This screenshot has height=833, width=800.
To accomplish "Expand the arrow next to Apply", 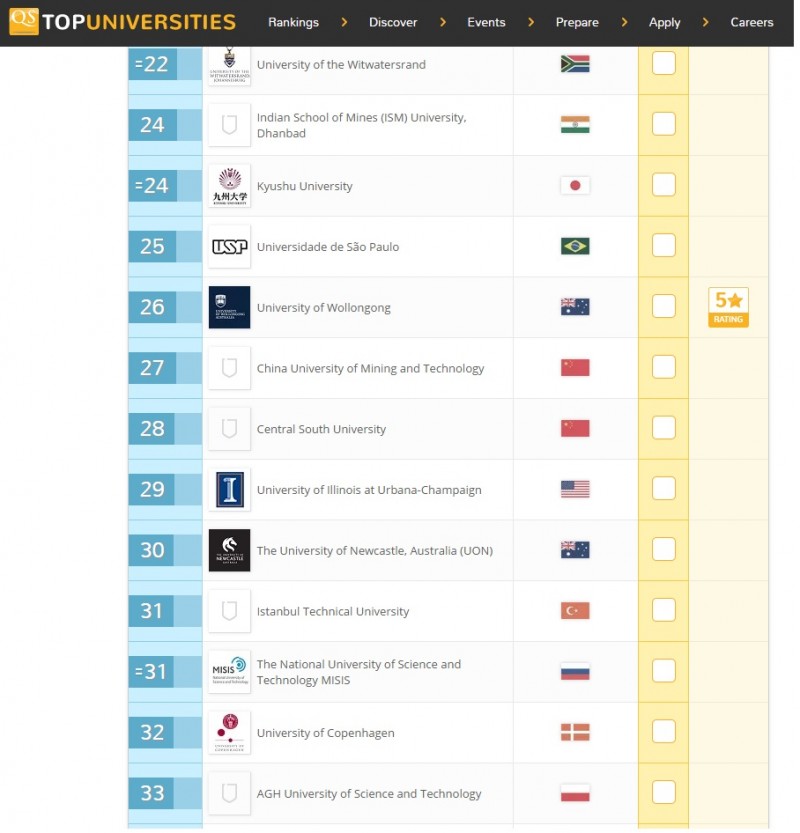I will click(705, 22).
